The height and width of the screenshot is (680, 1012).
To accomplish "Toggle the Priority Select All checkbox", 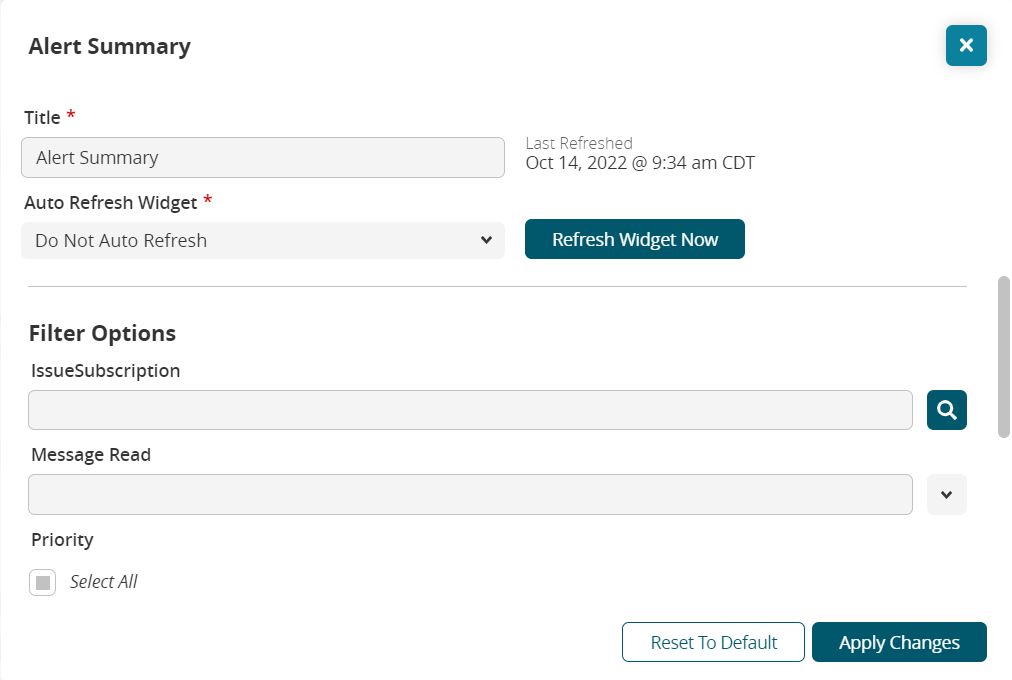I will (x=42, y=582).
